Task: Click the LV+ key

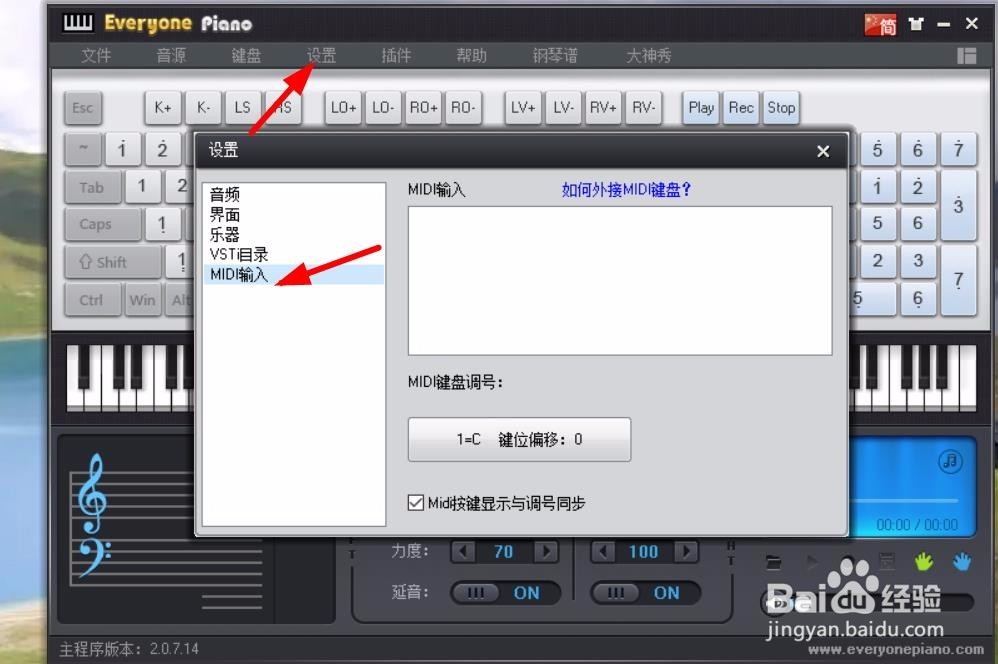Action: coord(523,108)
